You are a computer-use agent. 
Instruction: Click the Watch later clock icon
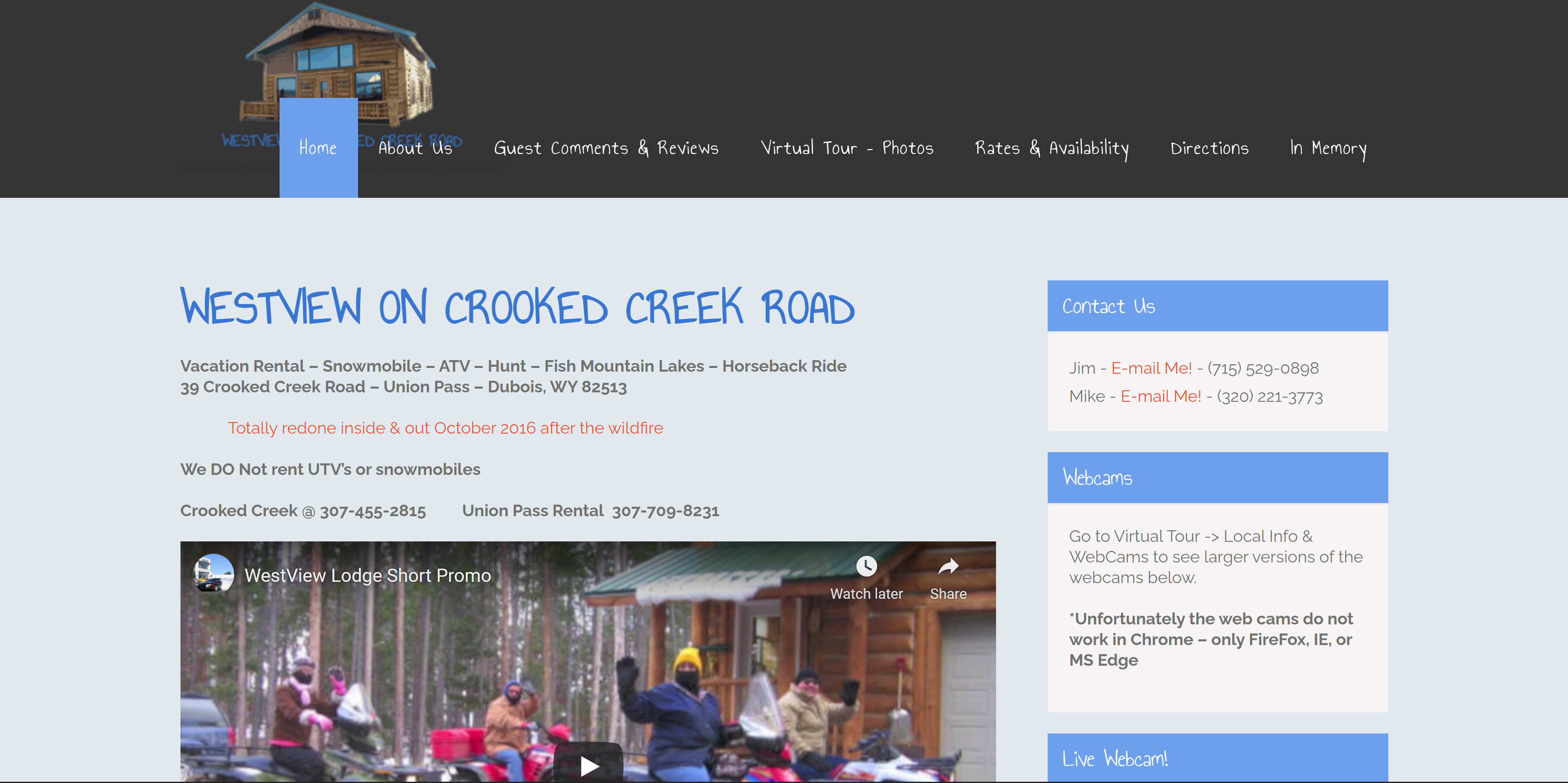click(866, 566)
